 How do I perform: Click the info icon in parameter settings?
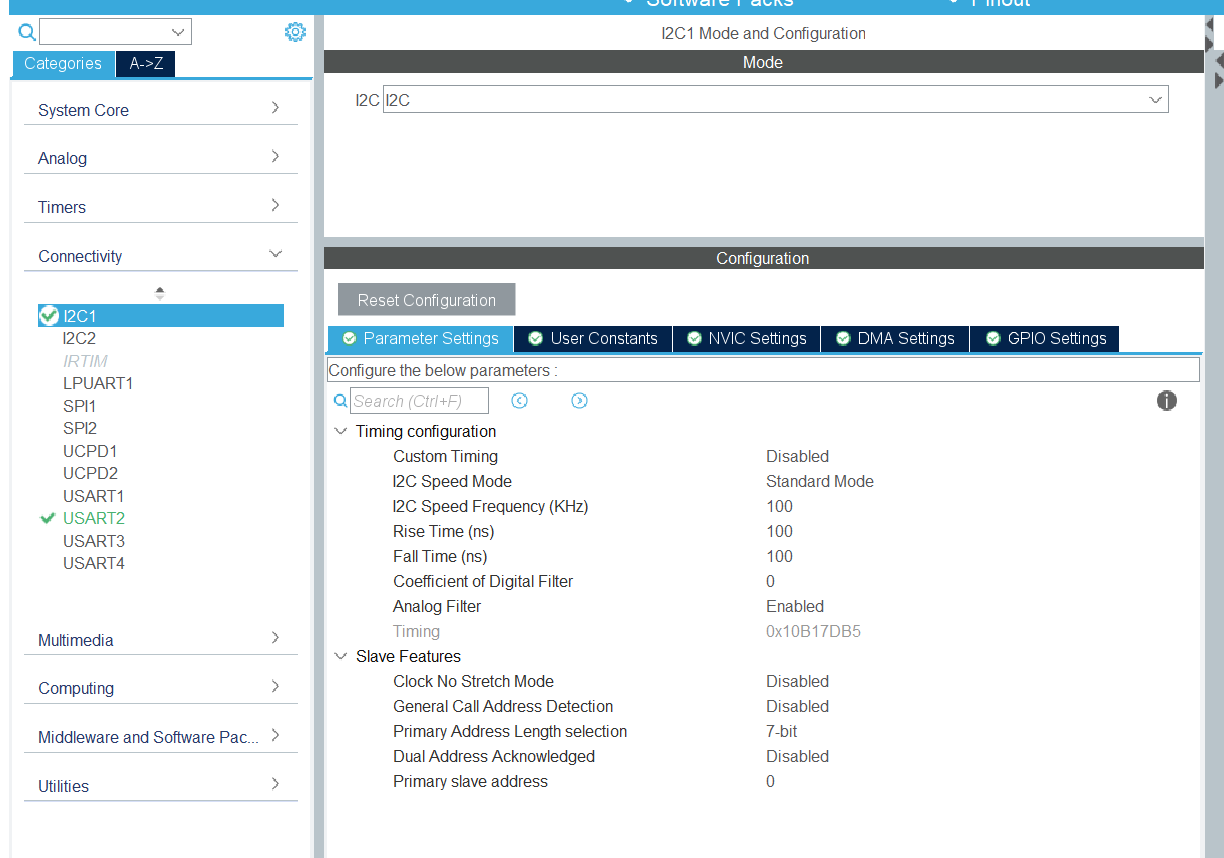(1166, 401)
